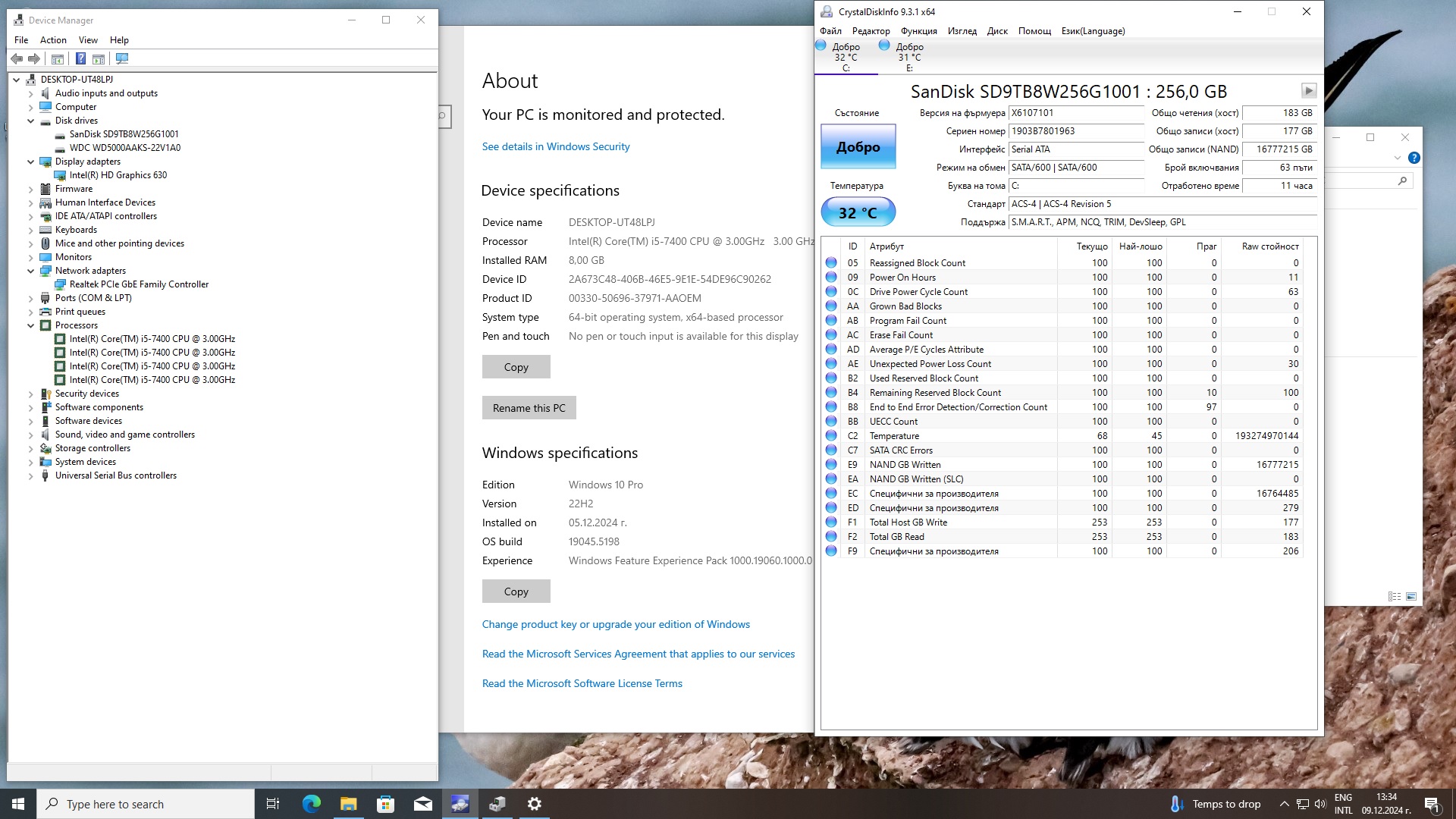
Task: Expand Universal Serial Bus controllers node
Action: tap(31, 475)
